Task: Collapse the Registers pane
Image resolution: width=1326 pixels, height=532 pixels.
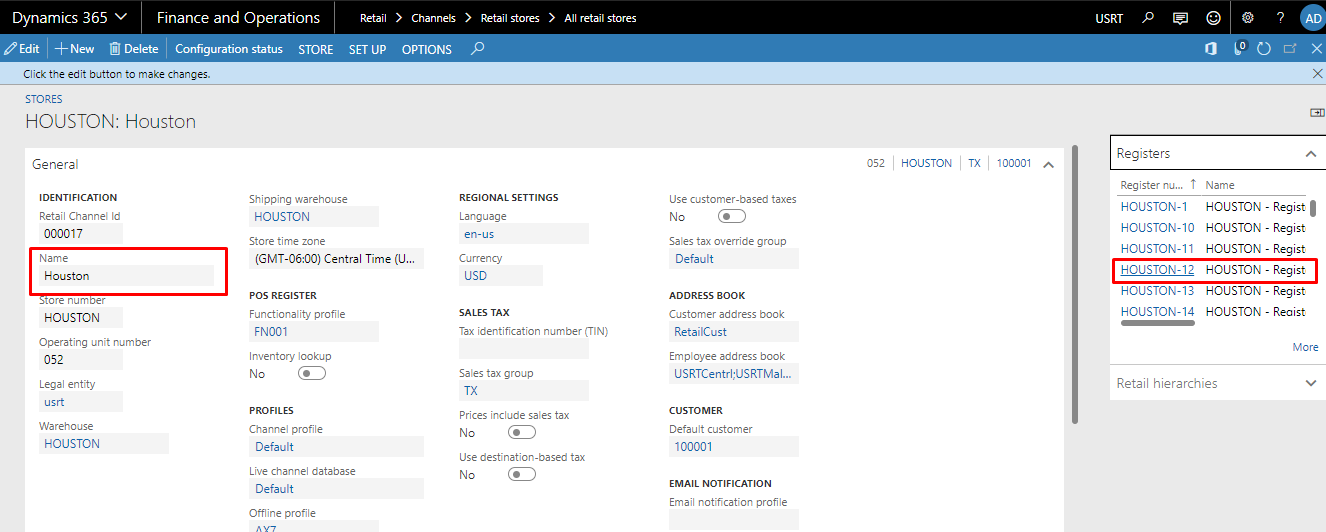Action: click(1310, 154)
